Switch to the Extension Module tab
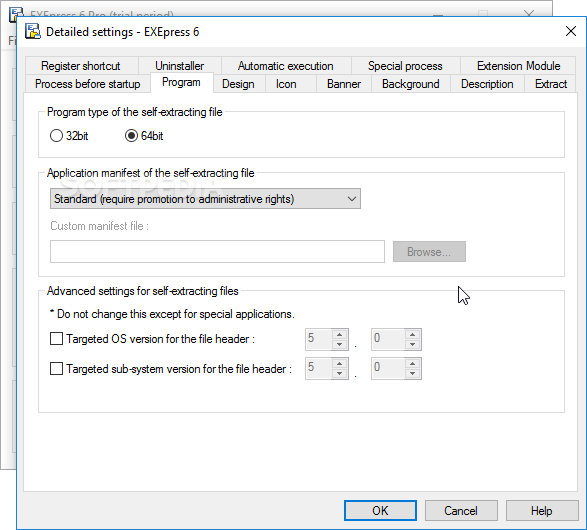This screenshot has height=530, width=587. point(518,66)
